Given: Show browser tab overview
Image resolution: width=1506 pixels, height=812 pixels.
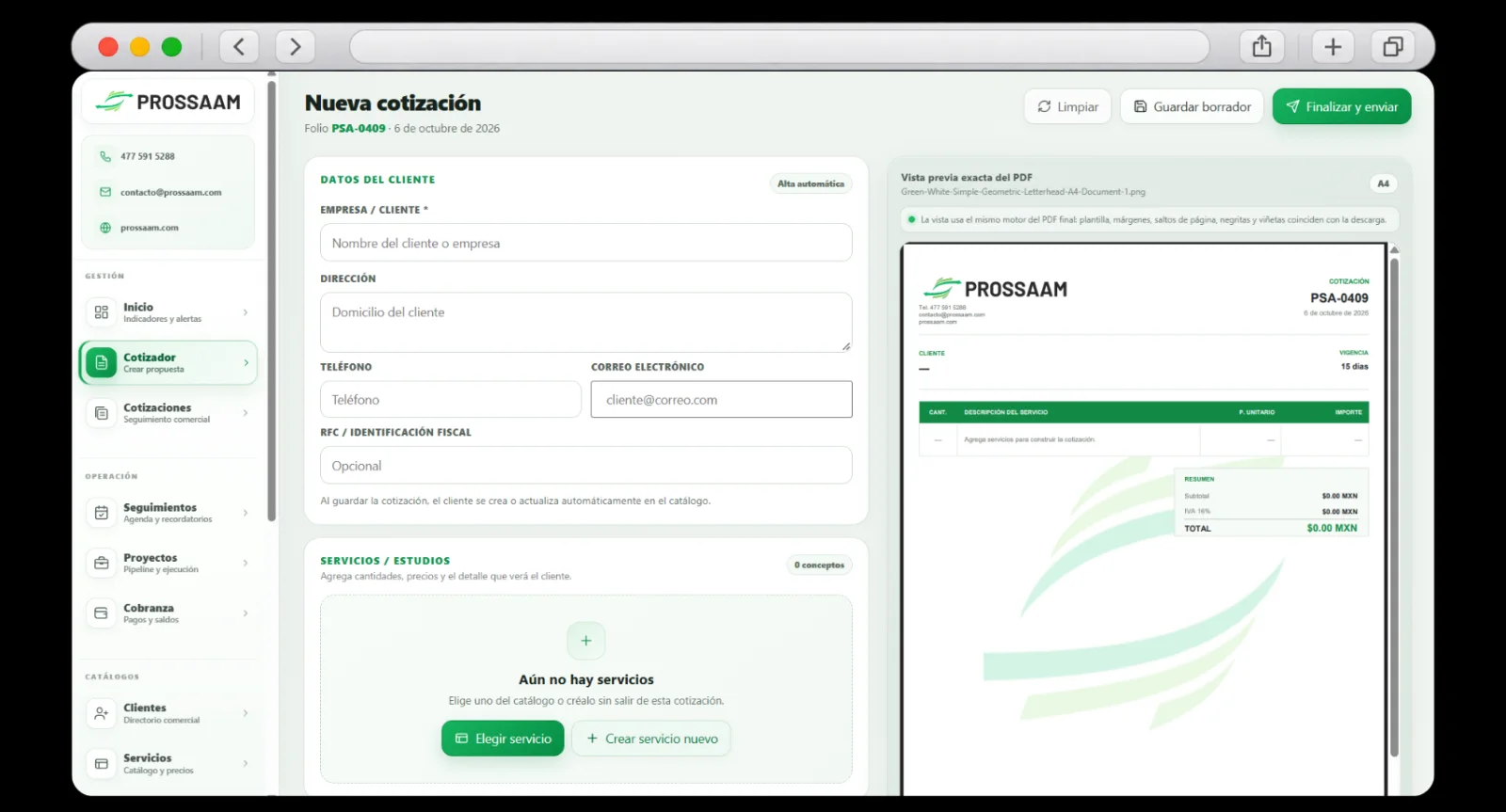Looking at the screenshot, I should [1393, 46].
